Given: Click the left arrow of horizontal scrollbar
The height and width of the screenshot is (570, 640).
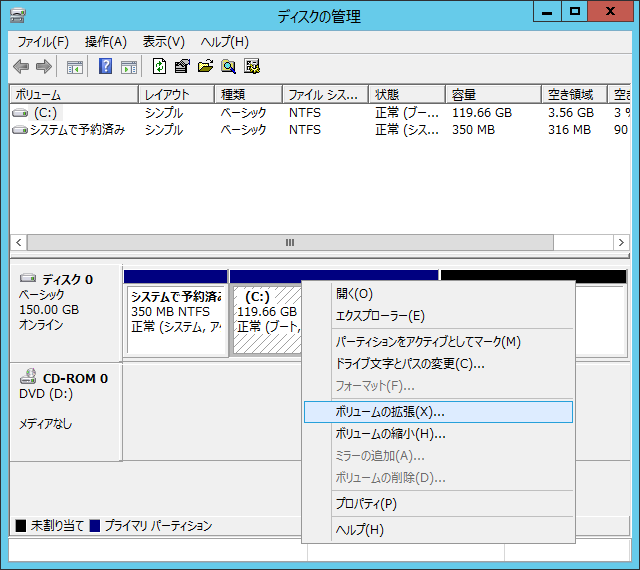Looking at the screenshot, I should tap(19, 243).
